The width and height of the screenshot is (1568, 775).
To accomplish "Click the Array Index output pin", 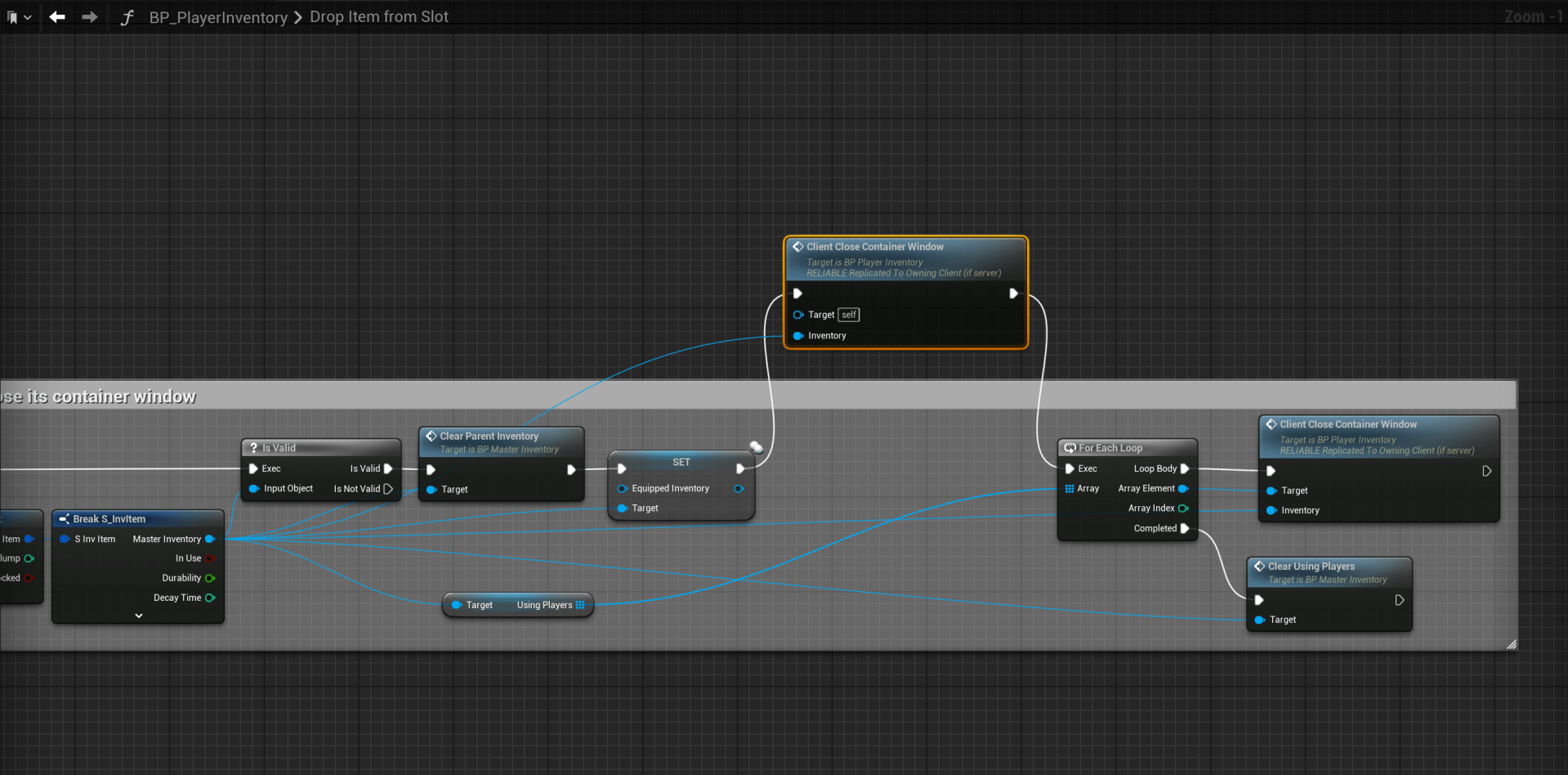I will [1182, 508].
